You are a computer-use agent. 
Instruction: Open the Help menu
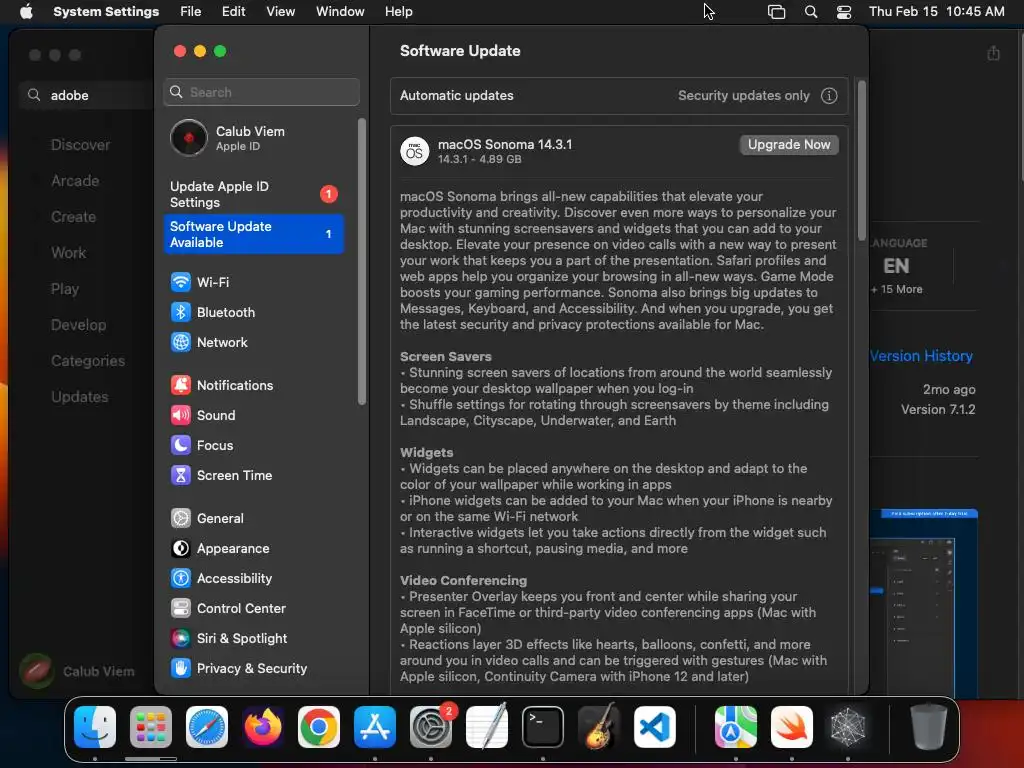(x=398, y=12)
